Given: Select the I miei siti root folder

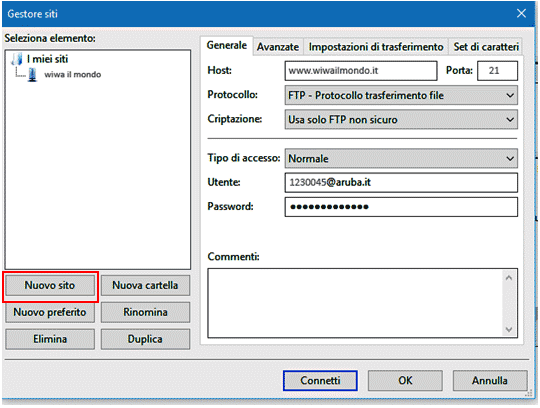Looking at the screenshot, I should tap(47, 59).
